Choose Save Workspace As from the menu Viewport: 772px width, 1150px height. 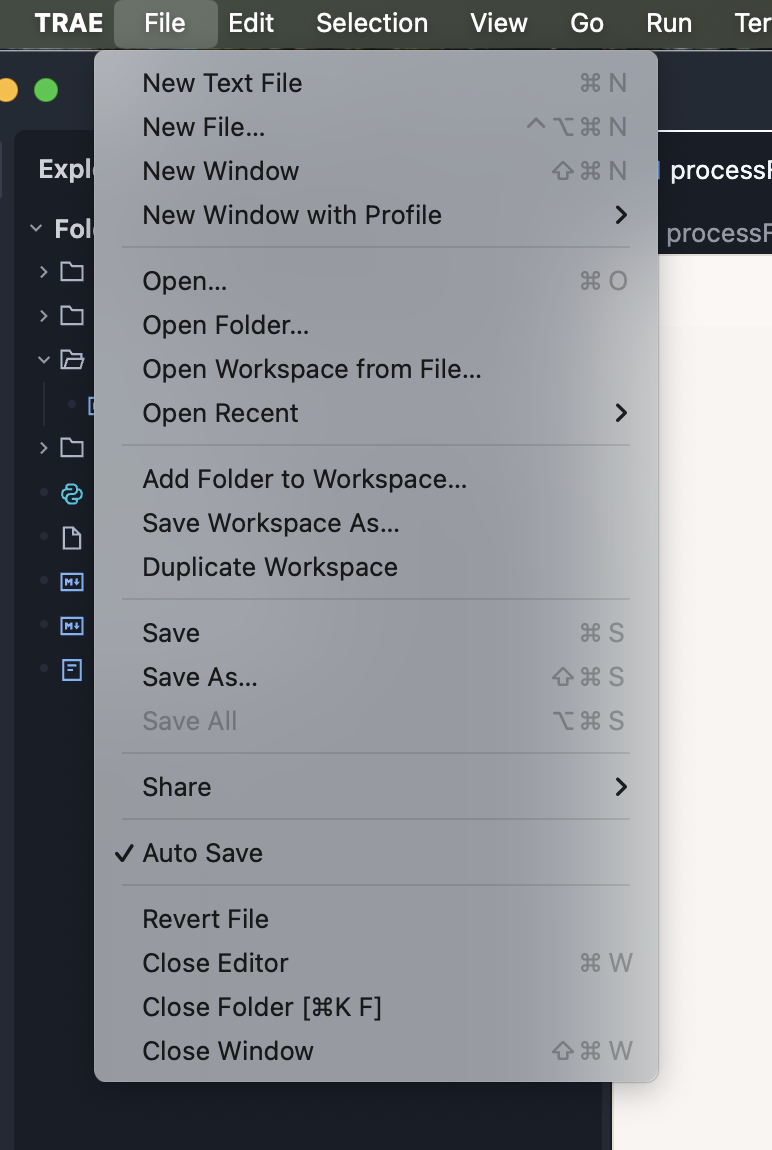[x=271, y=523]
